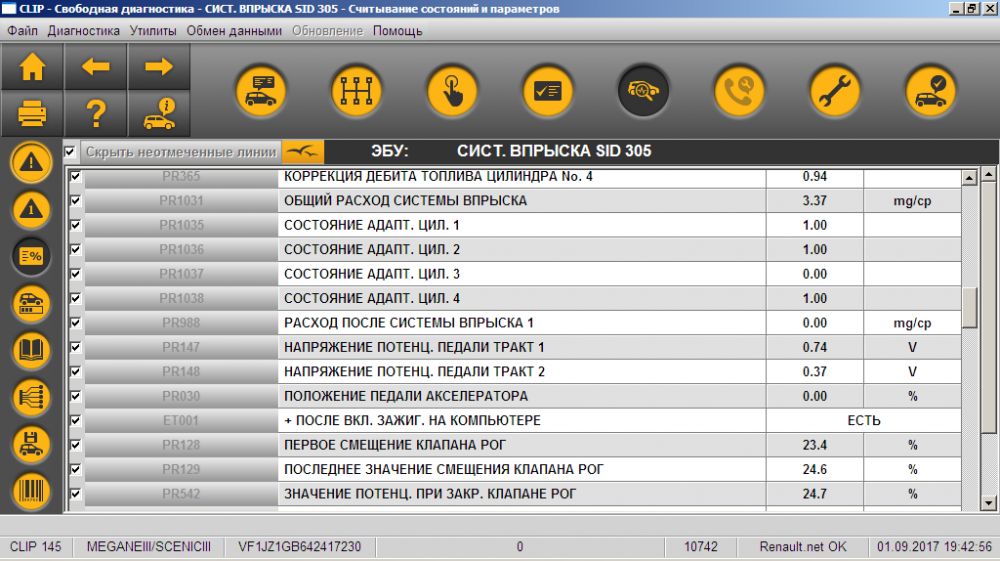Click the value 24.6 for PR129

pyautogui.click(x=814, y=469)
